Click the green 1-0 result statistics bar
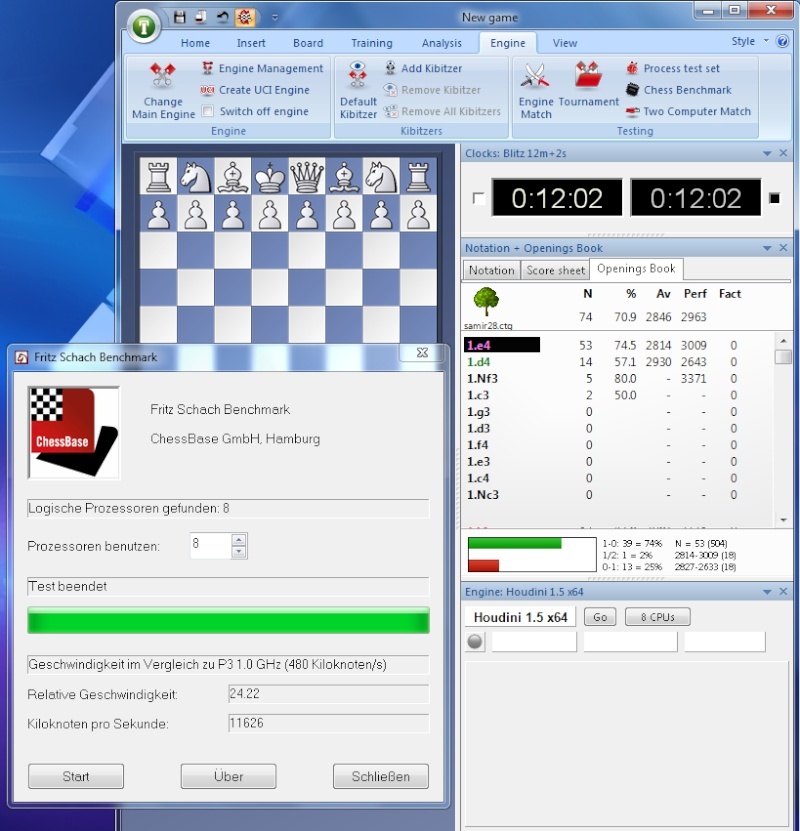 point(514,543)
